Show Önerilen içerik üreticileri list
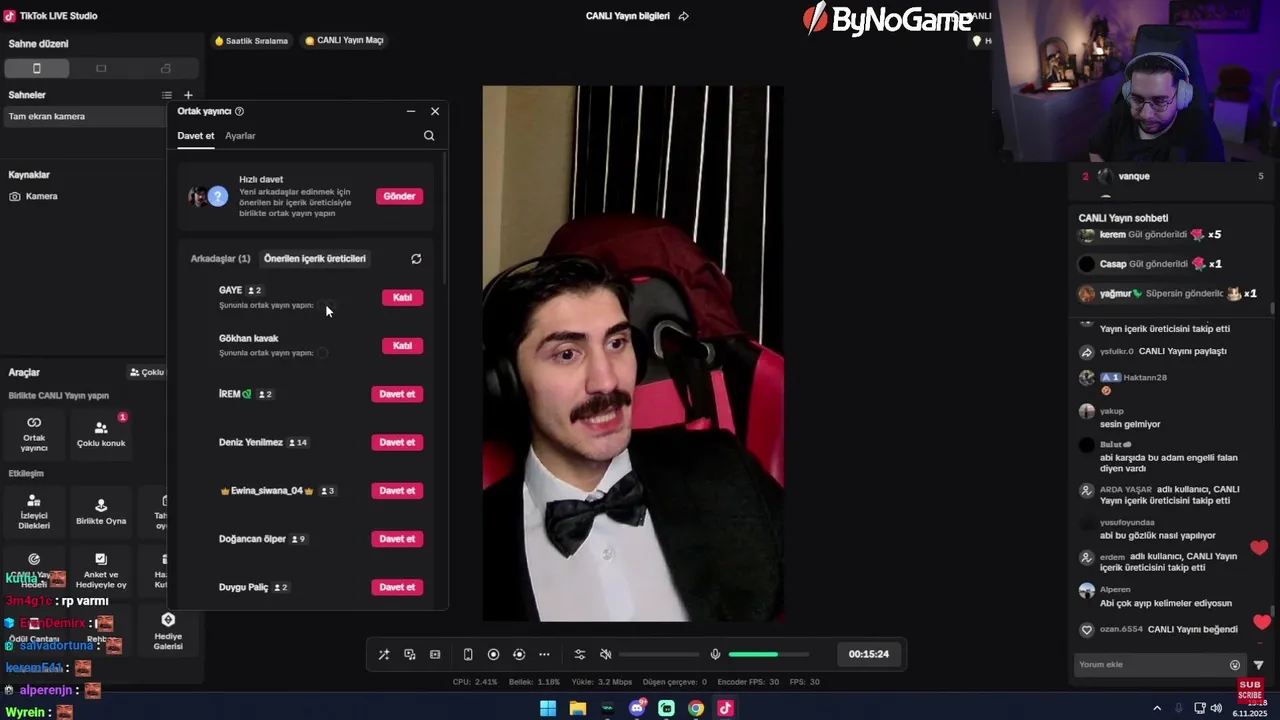1280x720 pixels. click(315, 258)
